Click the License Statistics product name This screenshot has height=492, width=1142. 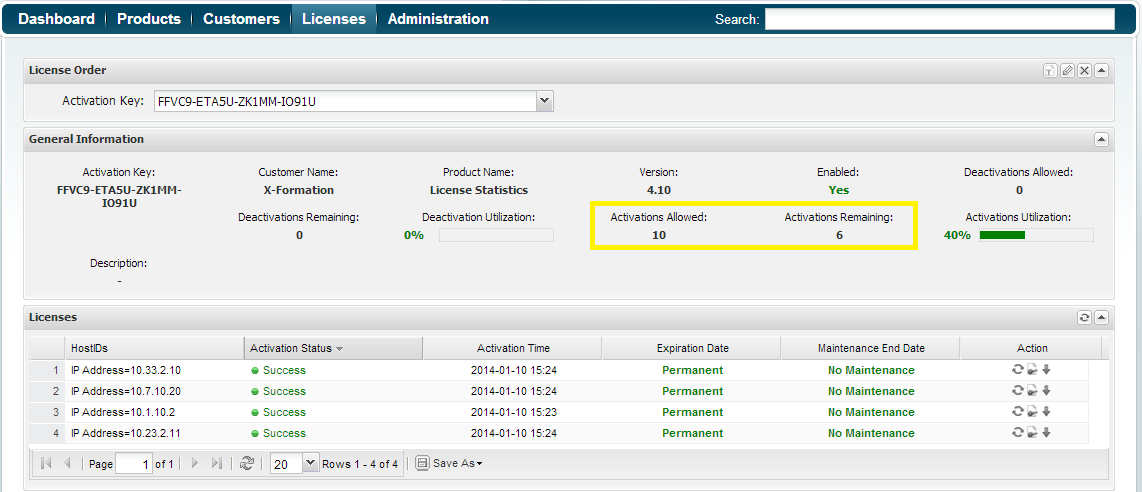click(x=479, y=190)
